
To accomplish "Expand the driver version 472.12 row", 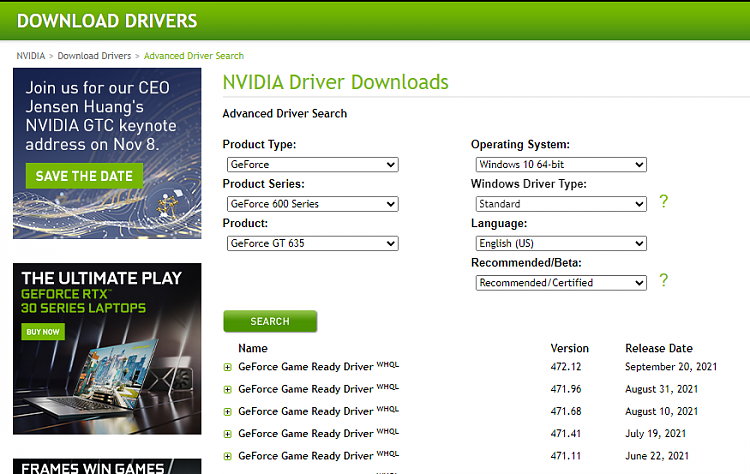I will click(228, 367).
